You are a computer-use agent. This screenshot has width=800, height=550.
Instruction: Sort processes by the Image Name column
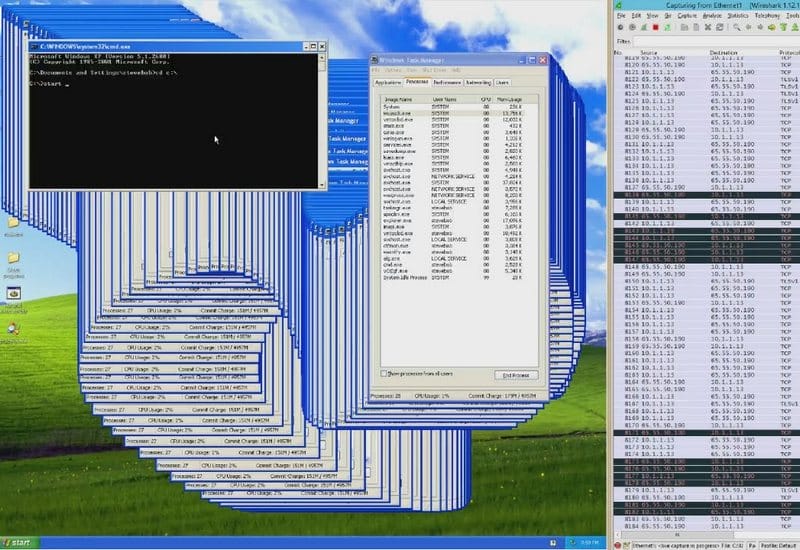pyautogui.click(x=402, y=100)
